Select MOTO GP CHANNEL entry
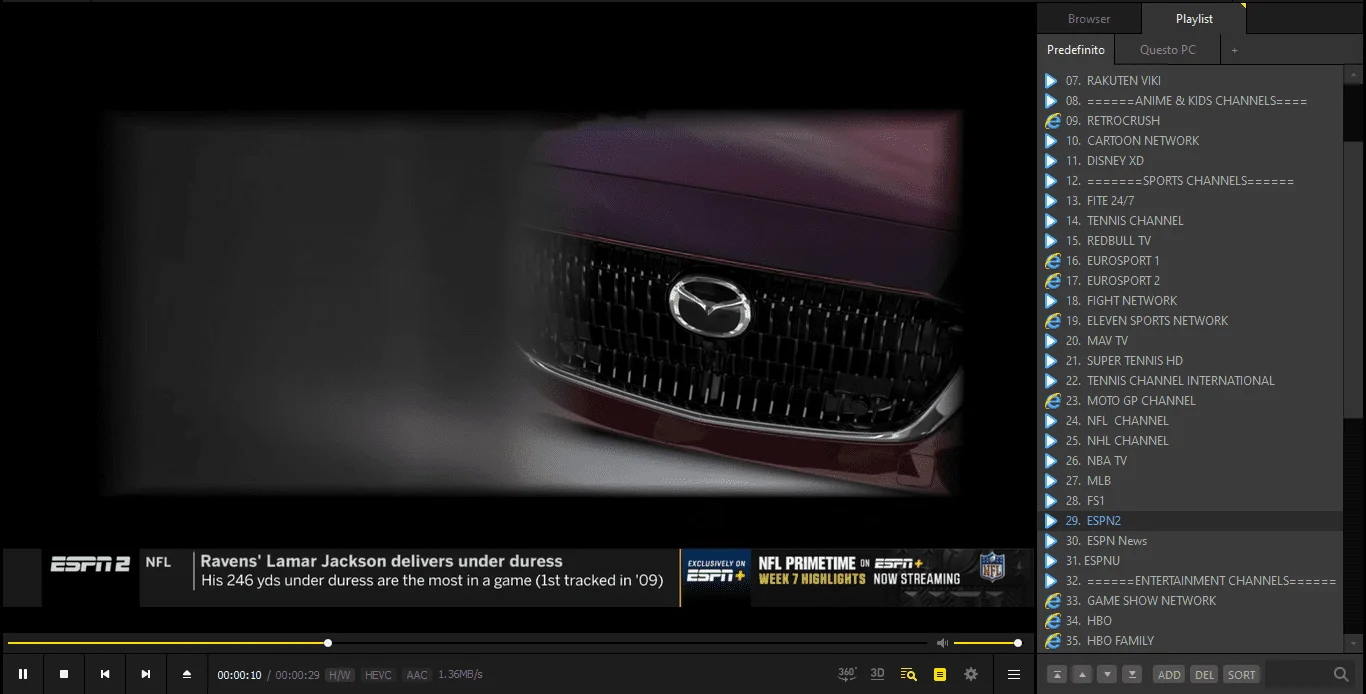1366x694 pixels. point(1192,401)
